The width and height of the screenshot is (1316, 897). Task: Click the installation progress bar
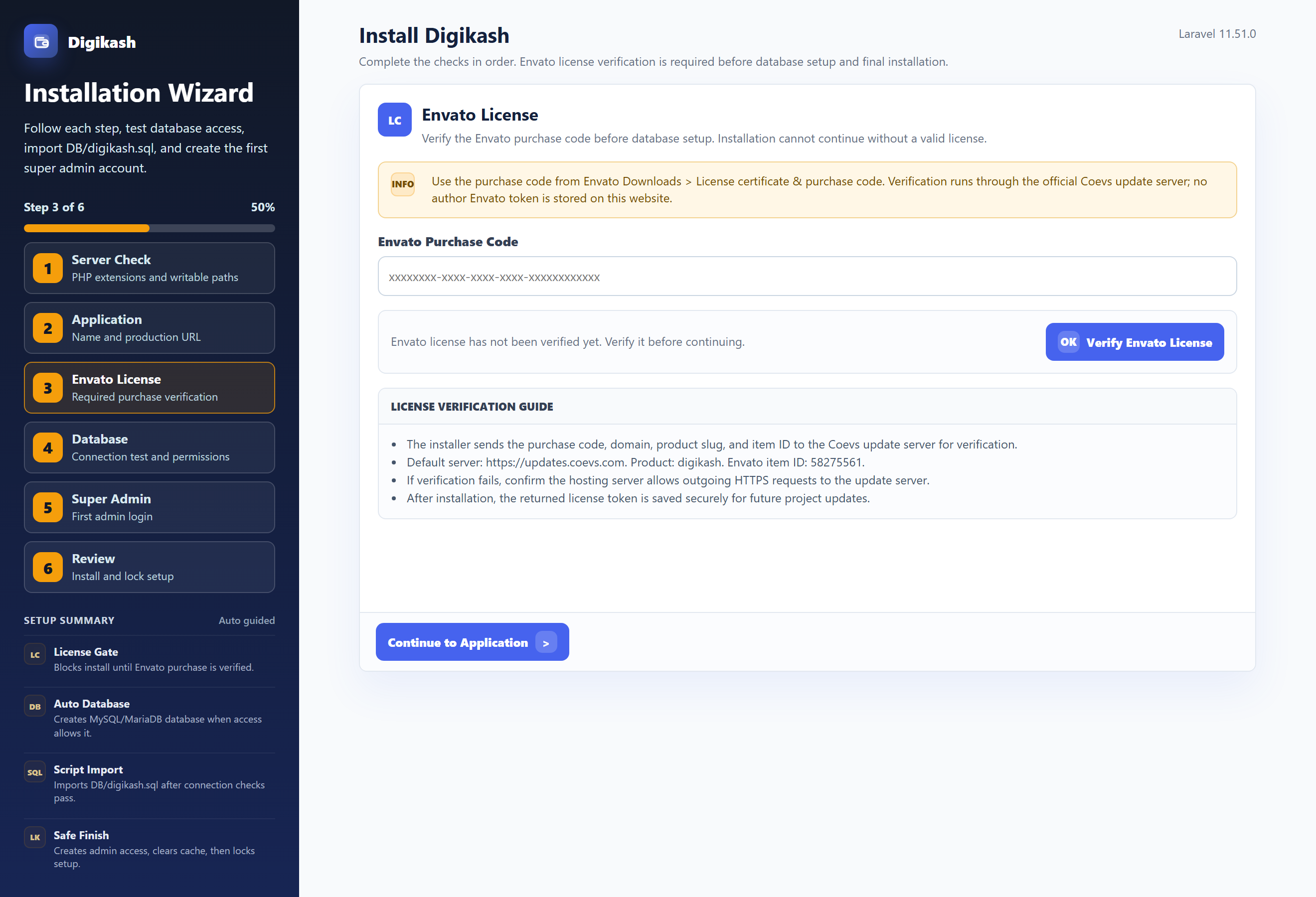click(x=150, y=229)
